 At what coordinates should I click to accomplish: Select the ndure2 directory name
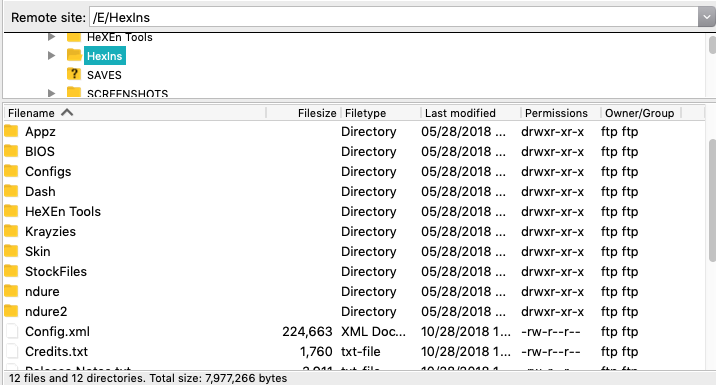[x=46, y=311]
